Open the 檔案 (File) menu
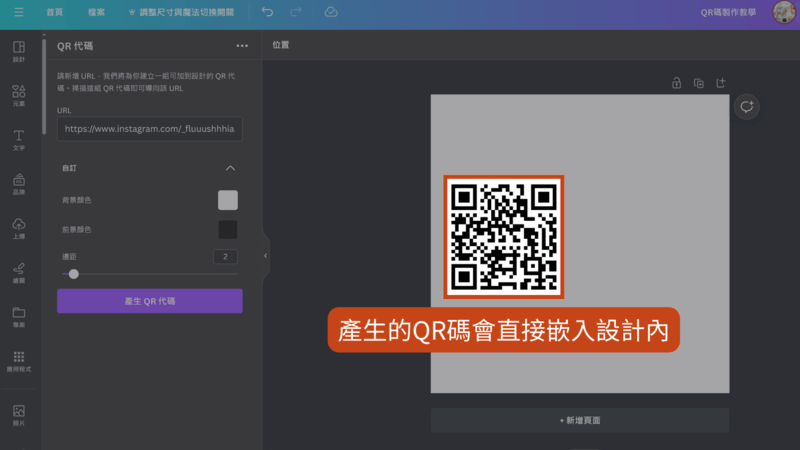Viewport: 800px width, 450px height. click(96, 12)
